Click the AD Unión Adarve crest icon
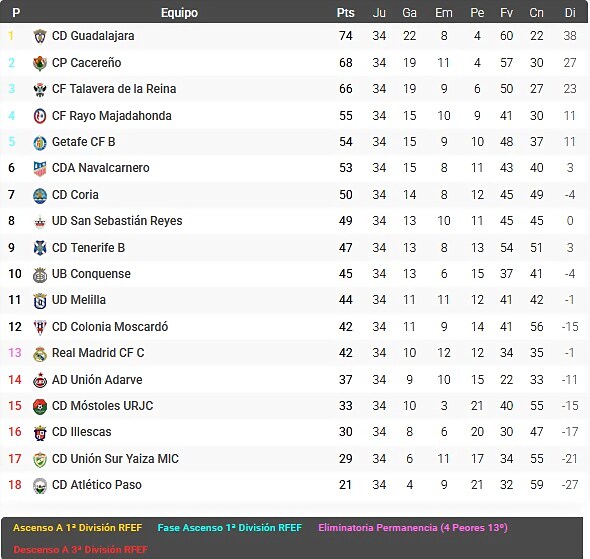 40,380
